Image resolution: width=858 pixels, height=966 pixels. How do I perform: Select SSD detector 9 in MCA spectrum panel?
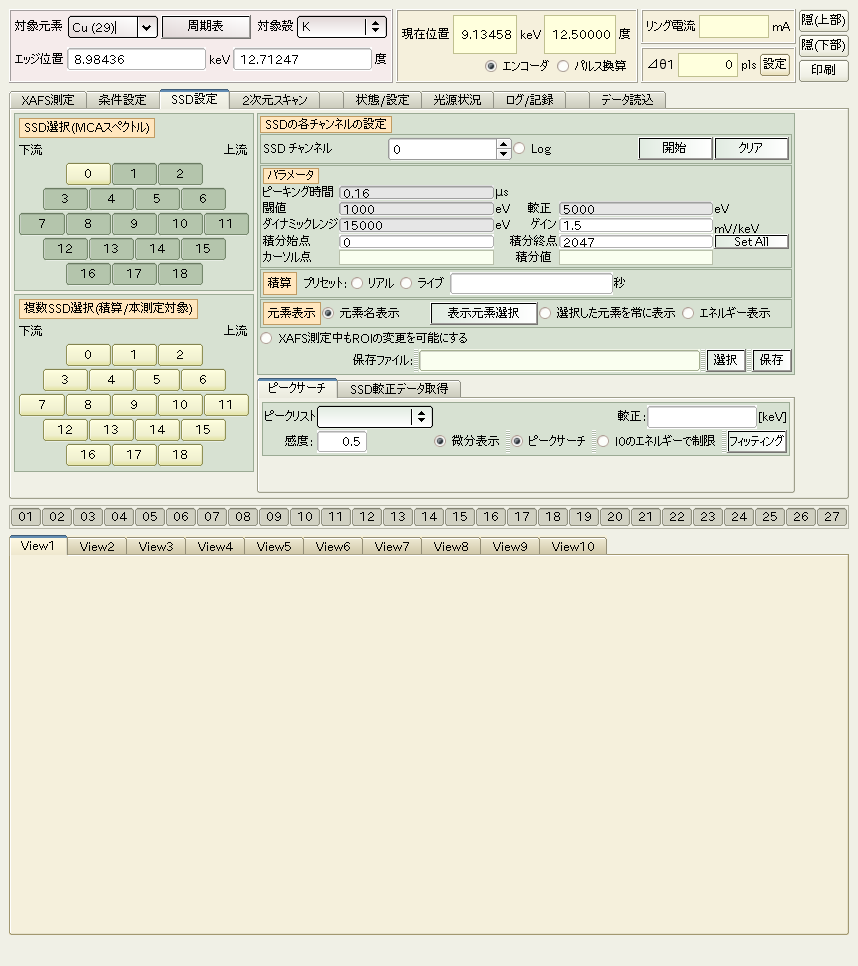(134, 224)
